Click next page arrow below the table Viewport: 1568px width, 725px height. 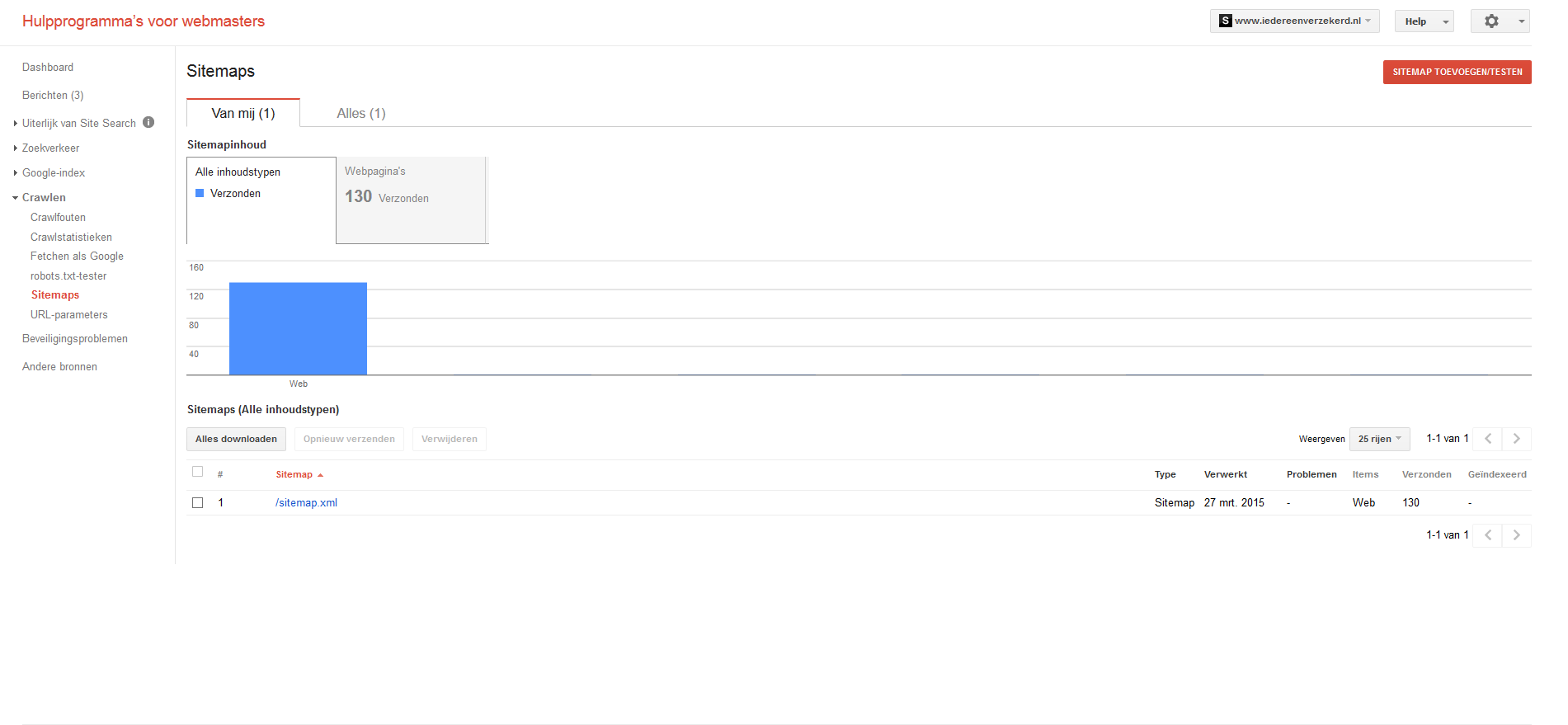pos(1516,535)
